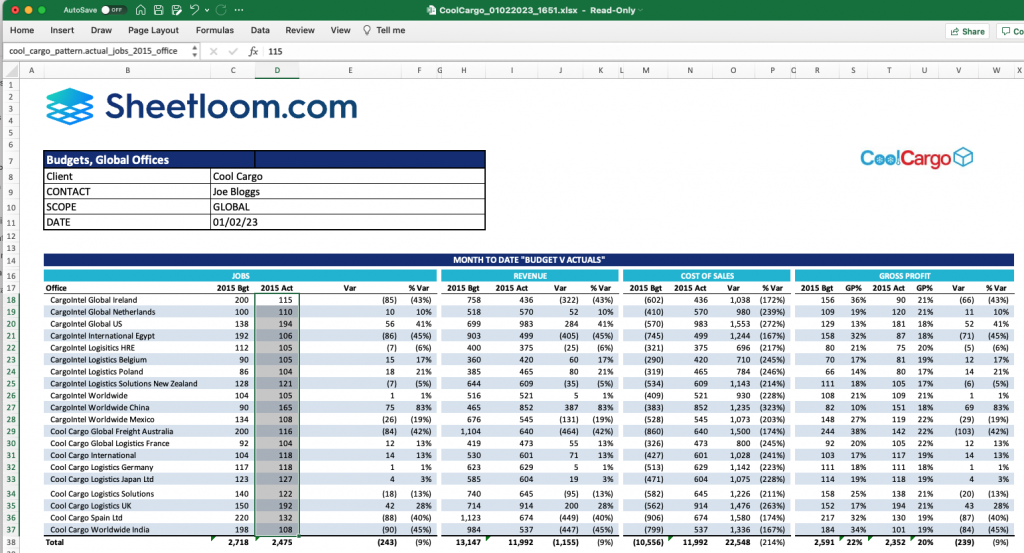Open the Formulas ribbon tab
Viewport: 1024px width, 553px height.
pyautogui.click(x=215, y=31)
